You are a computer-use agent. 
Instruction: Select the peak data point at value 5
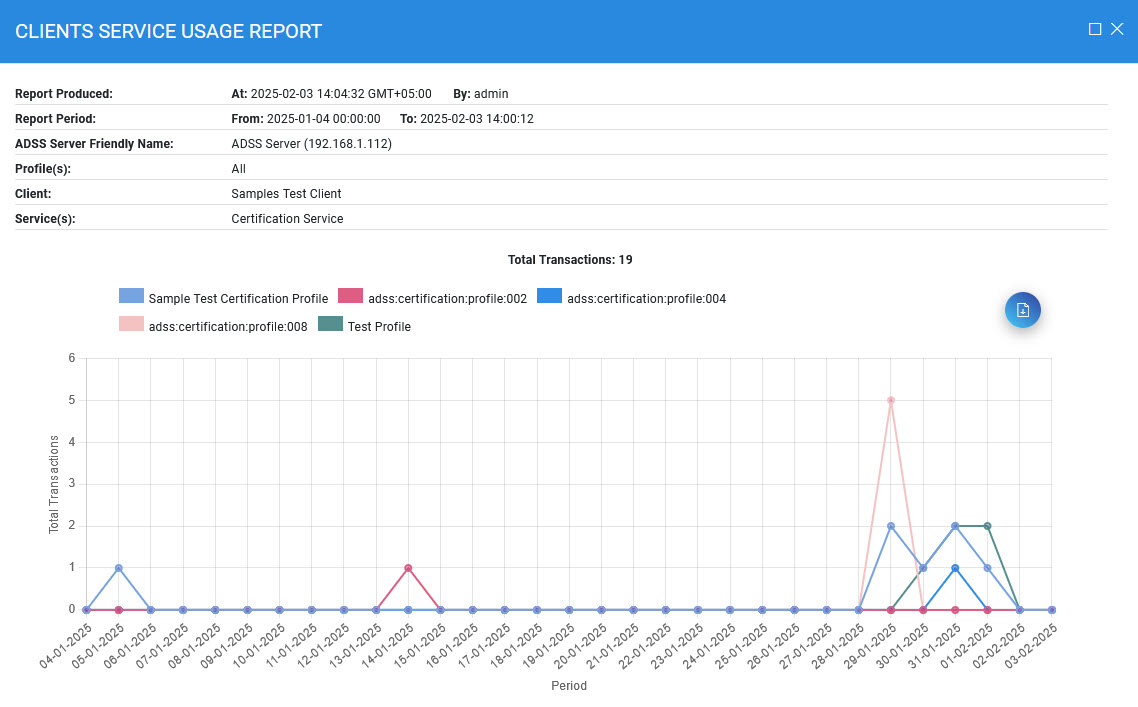click(x=890, y=400)
